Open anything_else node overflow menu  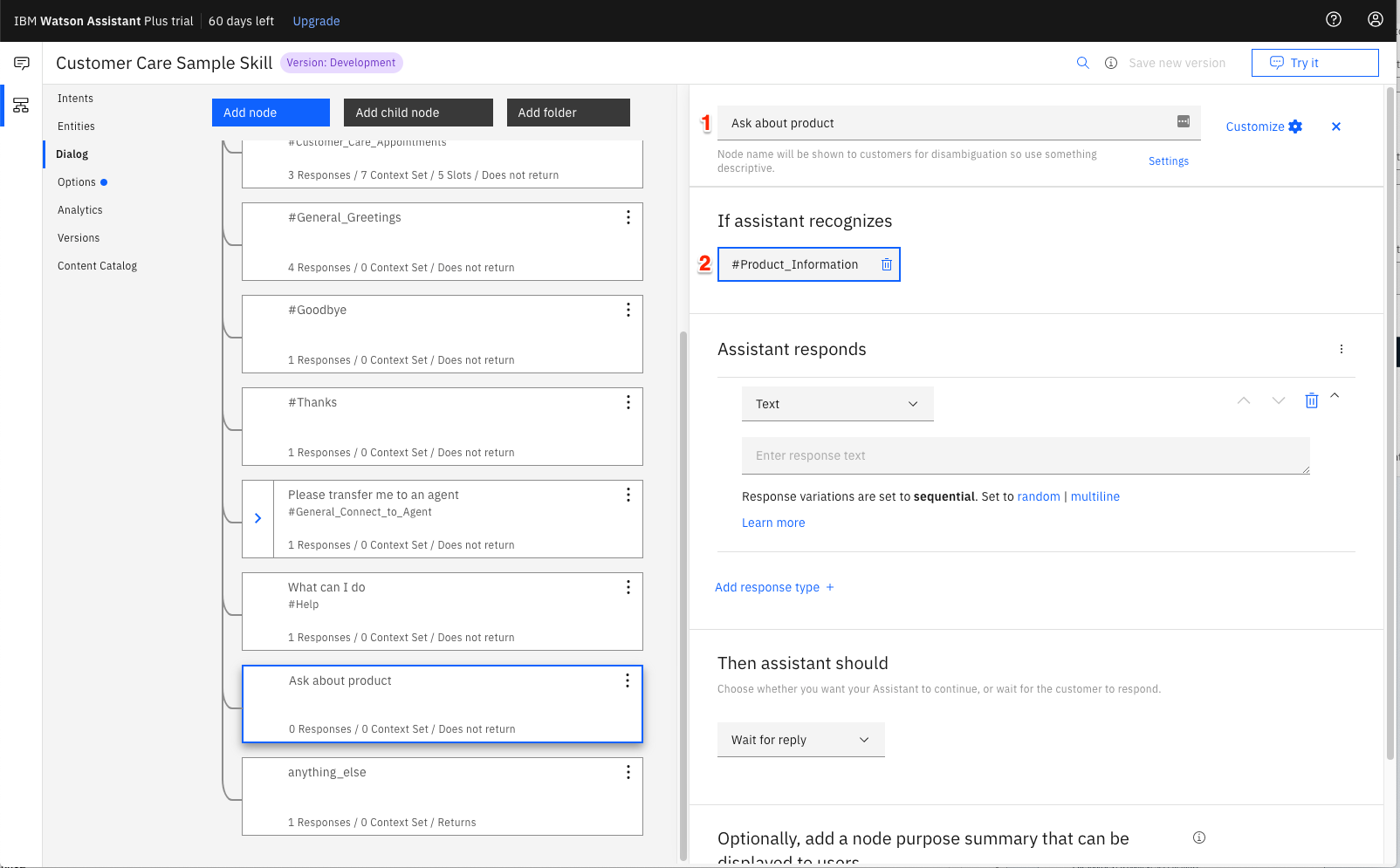[628, 772]
